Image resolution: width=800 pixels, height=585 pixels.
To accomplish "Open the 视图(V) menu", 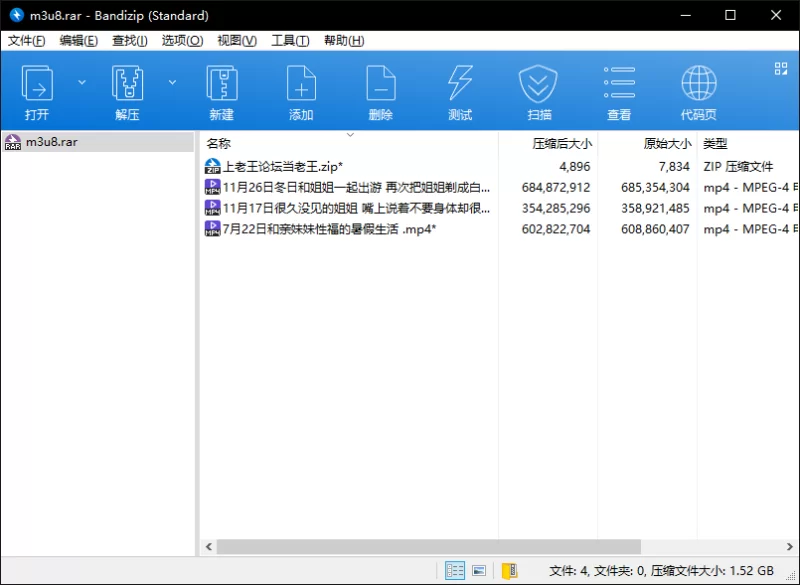I will pyautogui.click(x=237, y=41).
